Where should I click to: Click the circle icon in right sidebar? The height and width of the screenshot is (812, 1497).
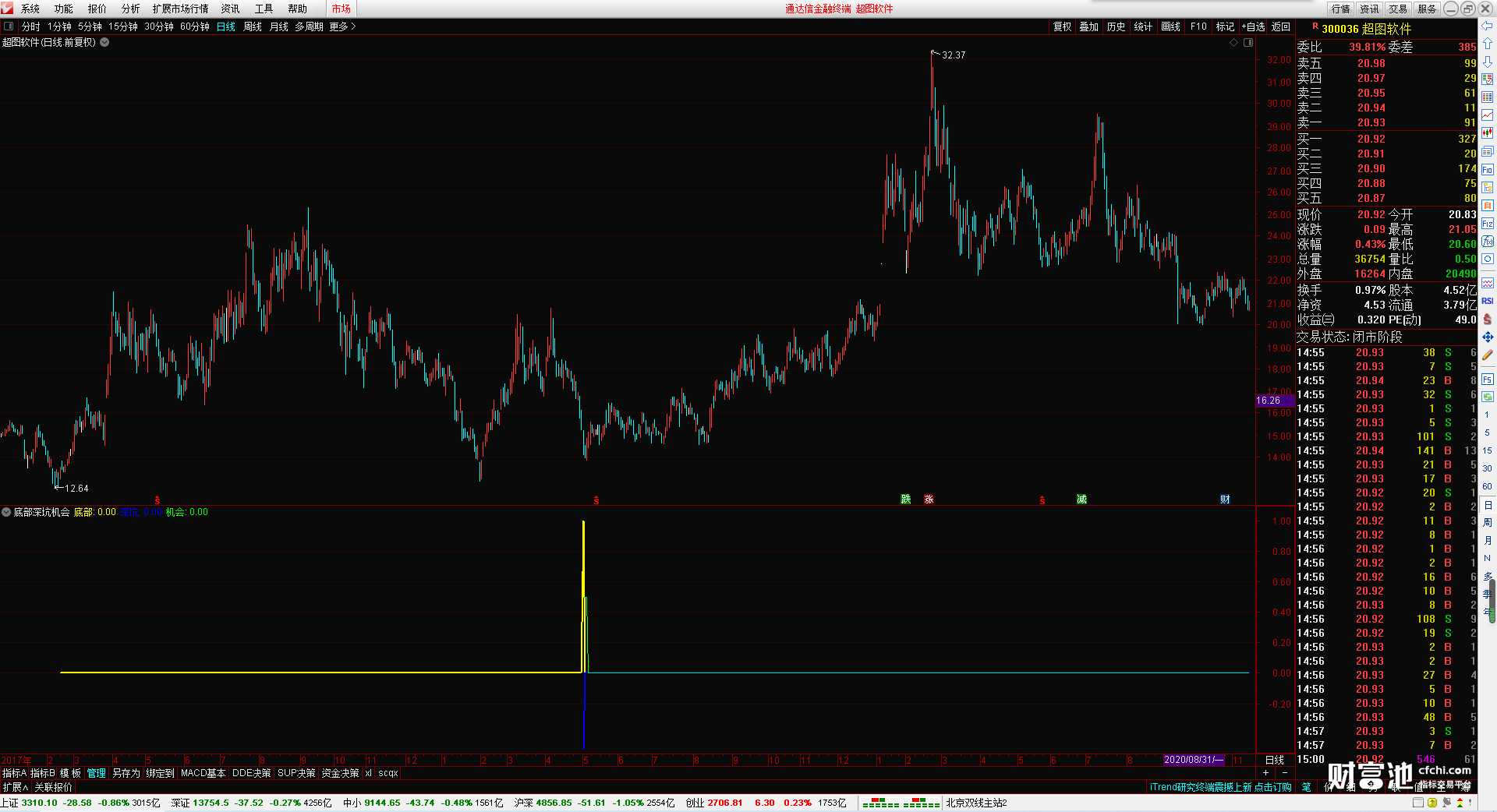tap(1487, 259)
